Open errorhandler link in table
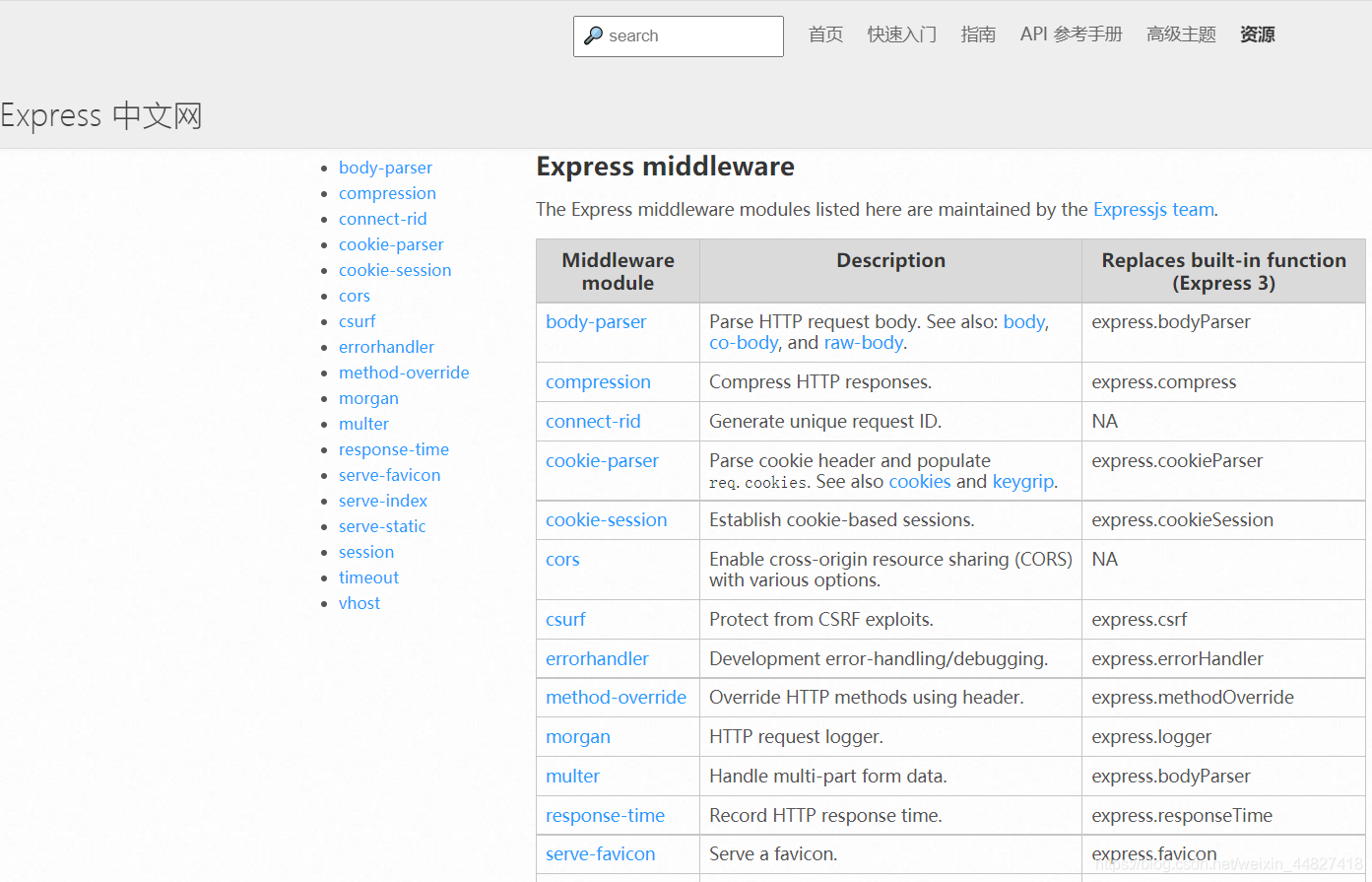This screenshot has height=882, width=1372. pos(597,658)
